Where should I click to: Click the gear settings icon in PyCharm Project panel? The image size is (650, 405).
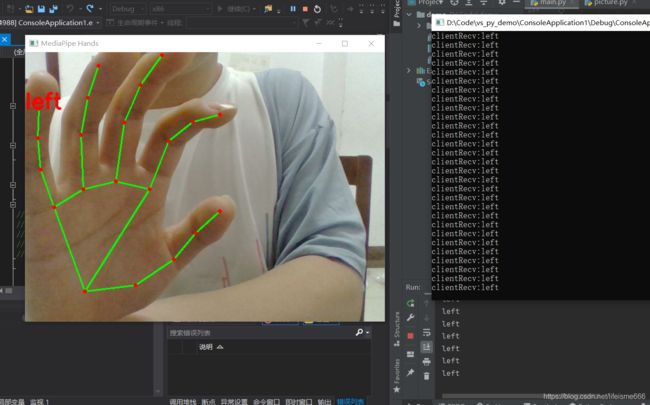(502, 2)
